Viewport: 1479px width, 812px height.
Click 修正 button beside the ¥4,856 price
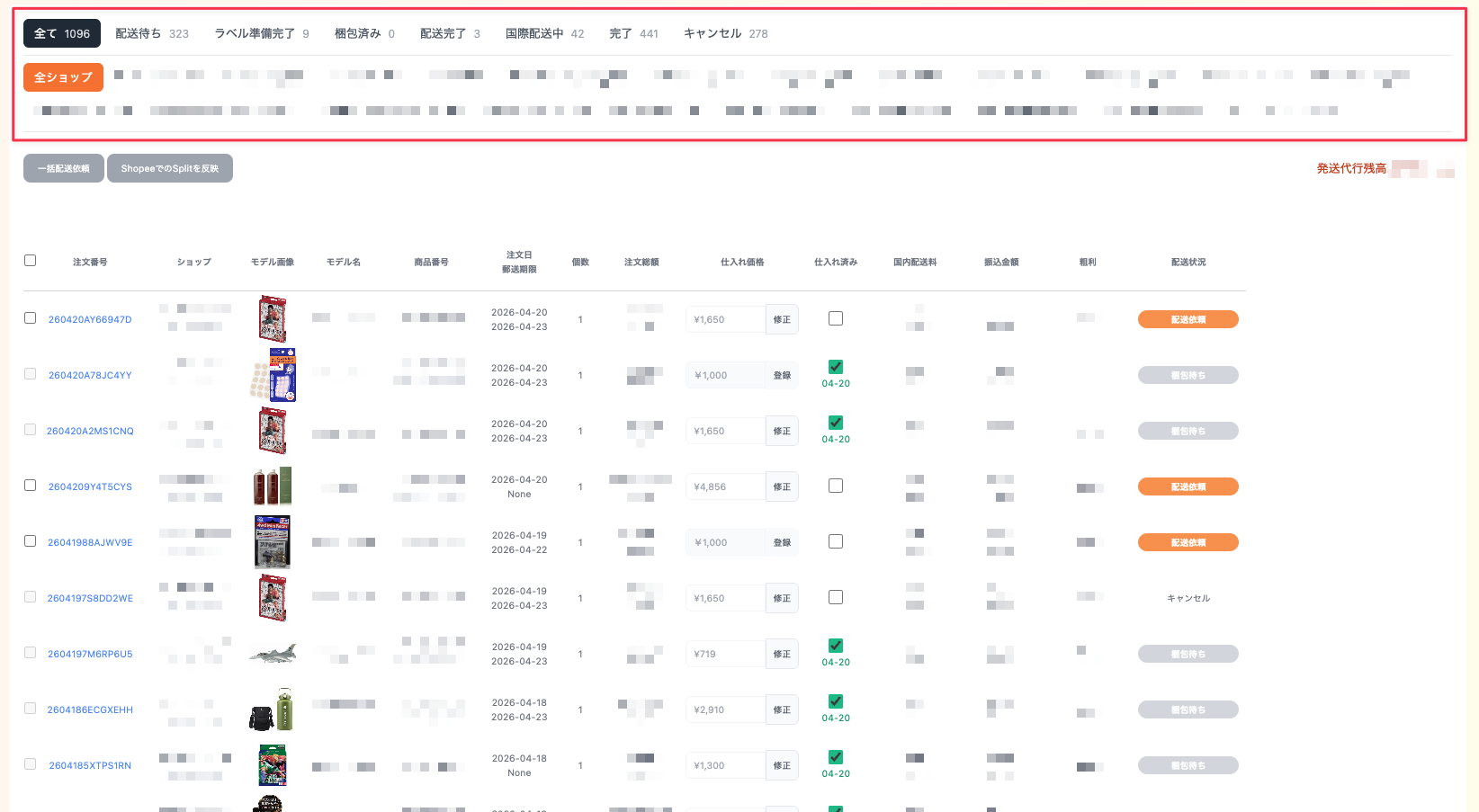[782, 486]
